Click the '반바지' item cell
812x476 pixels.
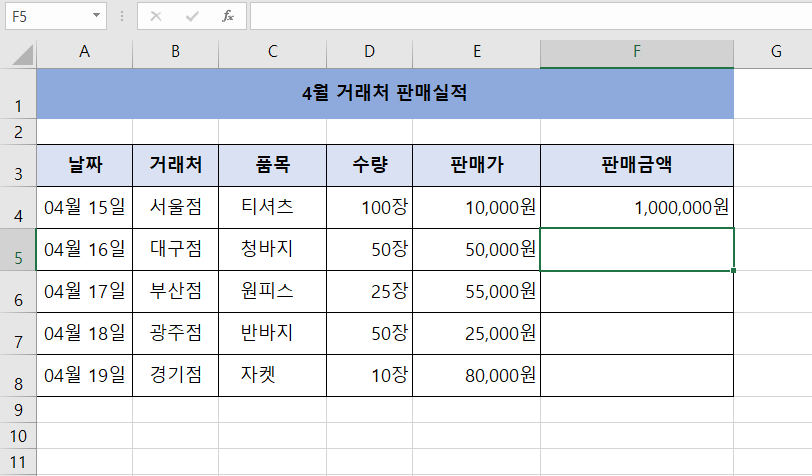272,334
